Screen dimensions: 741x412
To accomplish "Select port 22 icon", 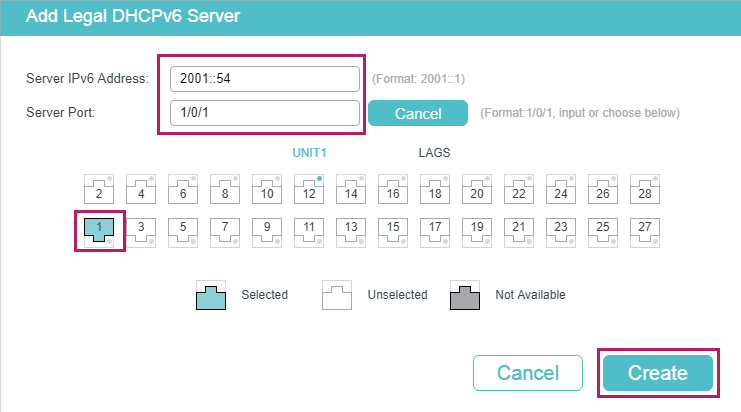I will pyautogui.click(x=519, y=189).
